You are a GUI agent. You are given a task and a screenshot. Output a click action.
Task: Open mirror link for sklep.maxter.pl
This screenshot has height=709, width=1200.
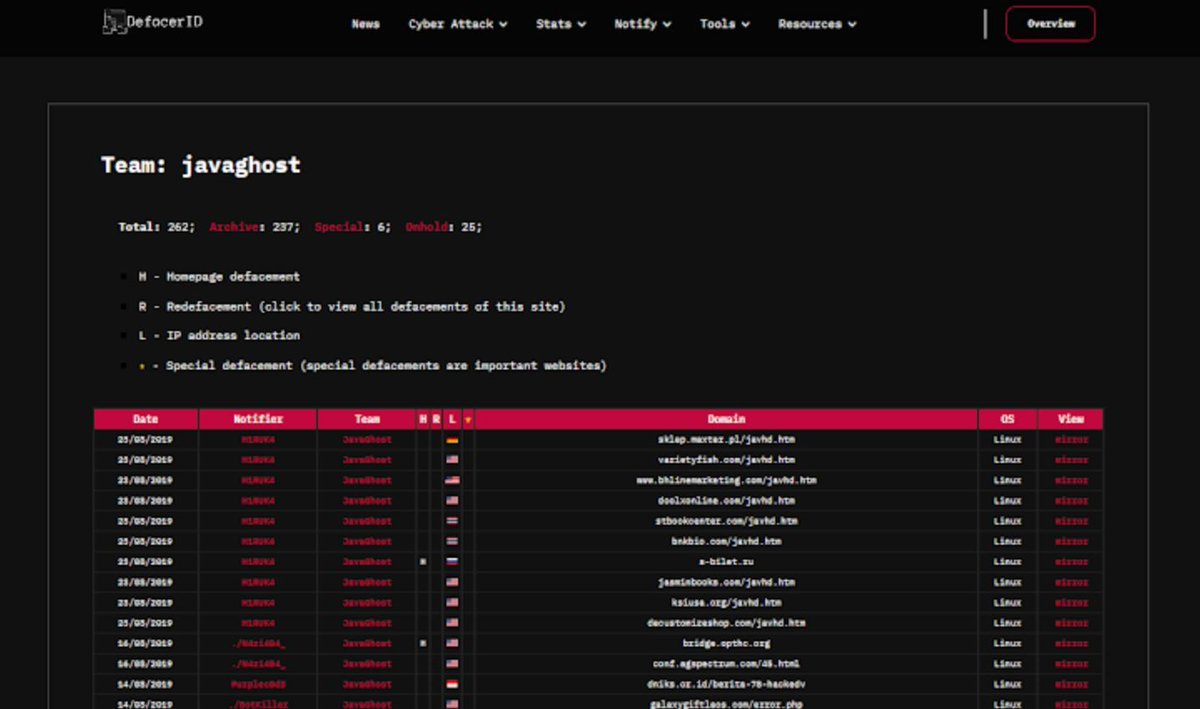pos(1071,440)
